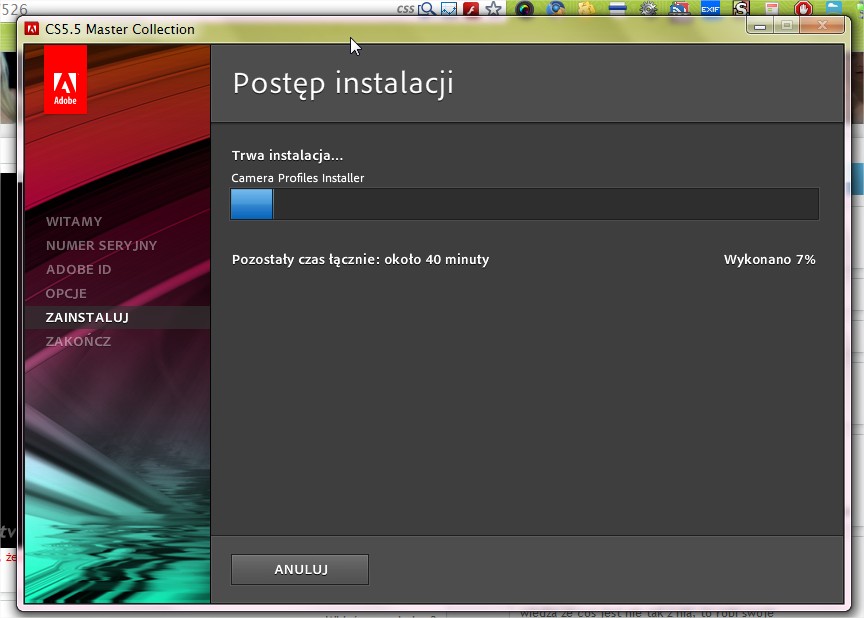Select the WITAMY step in the sidebar
864x618 pixels.
[x=74, y=221]
